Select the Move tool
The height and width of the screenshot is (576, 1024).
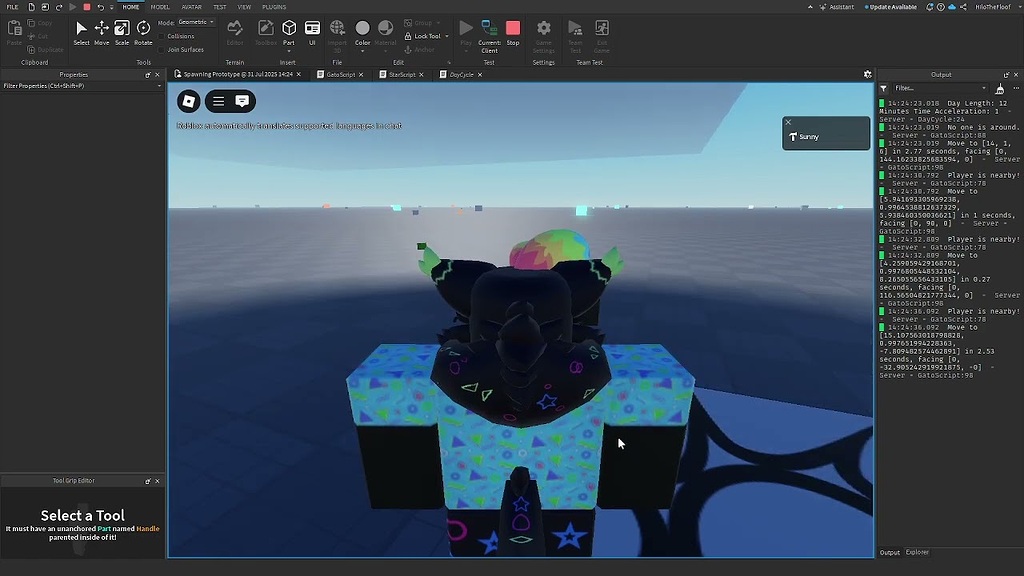[x=101, y=30]
